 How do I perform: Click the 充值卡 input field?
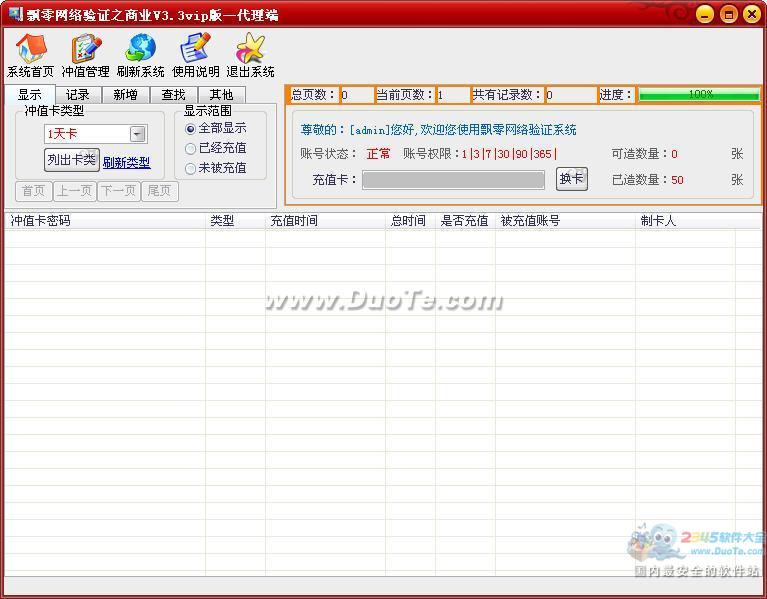pos(453,180)
